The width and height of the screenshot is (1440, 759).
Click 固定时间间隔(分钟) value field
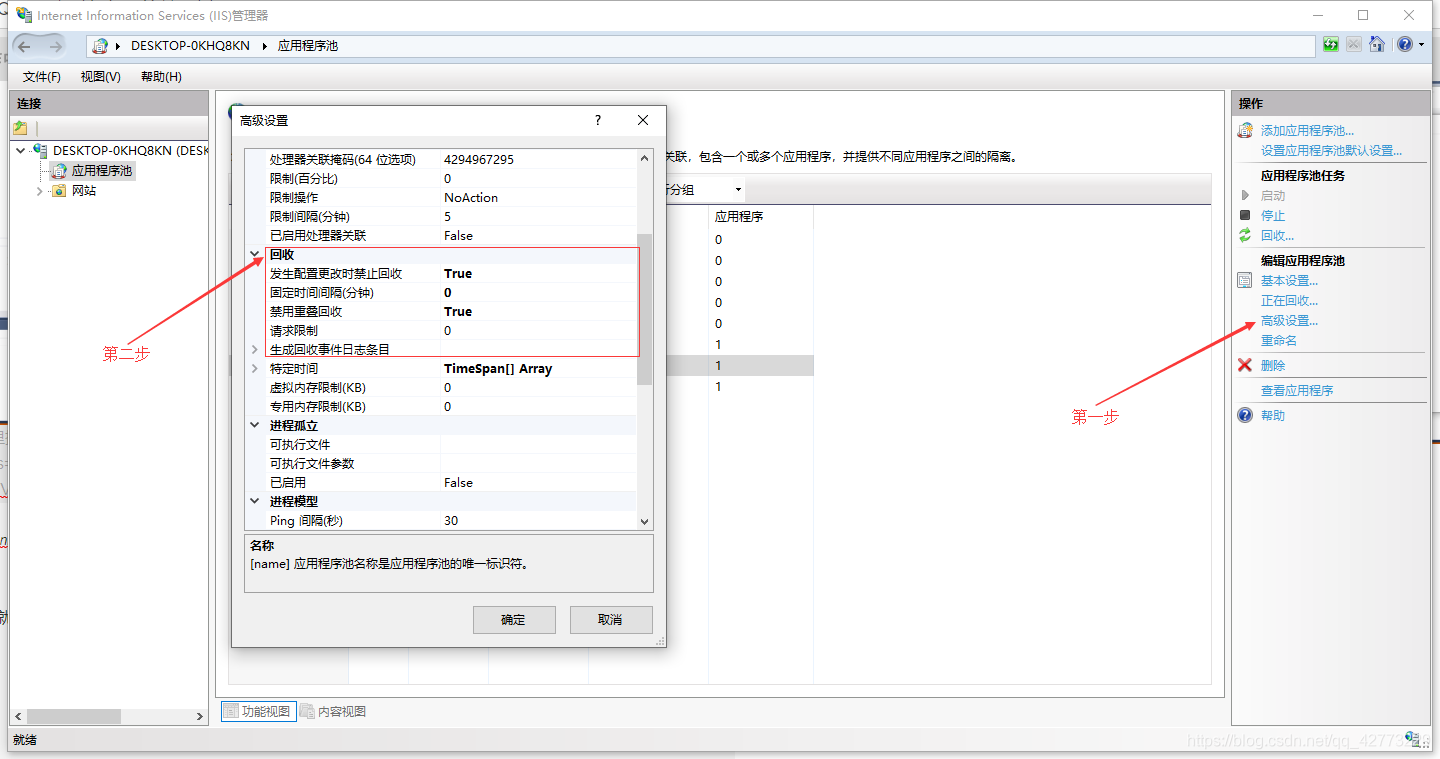(538, 293)
